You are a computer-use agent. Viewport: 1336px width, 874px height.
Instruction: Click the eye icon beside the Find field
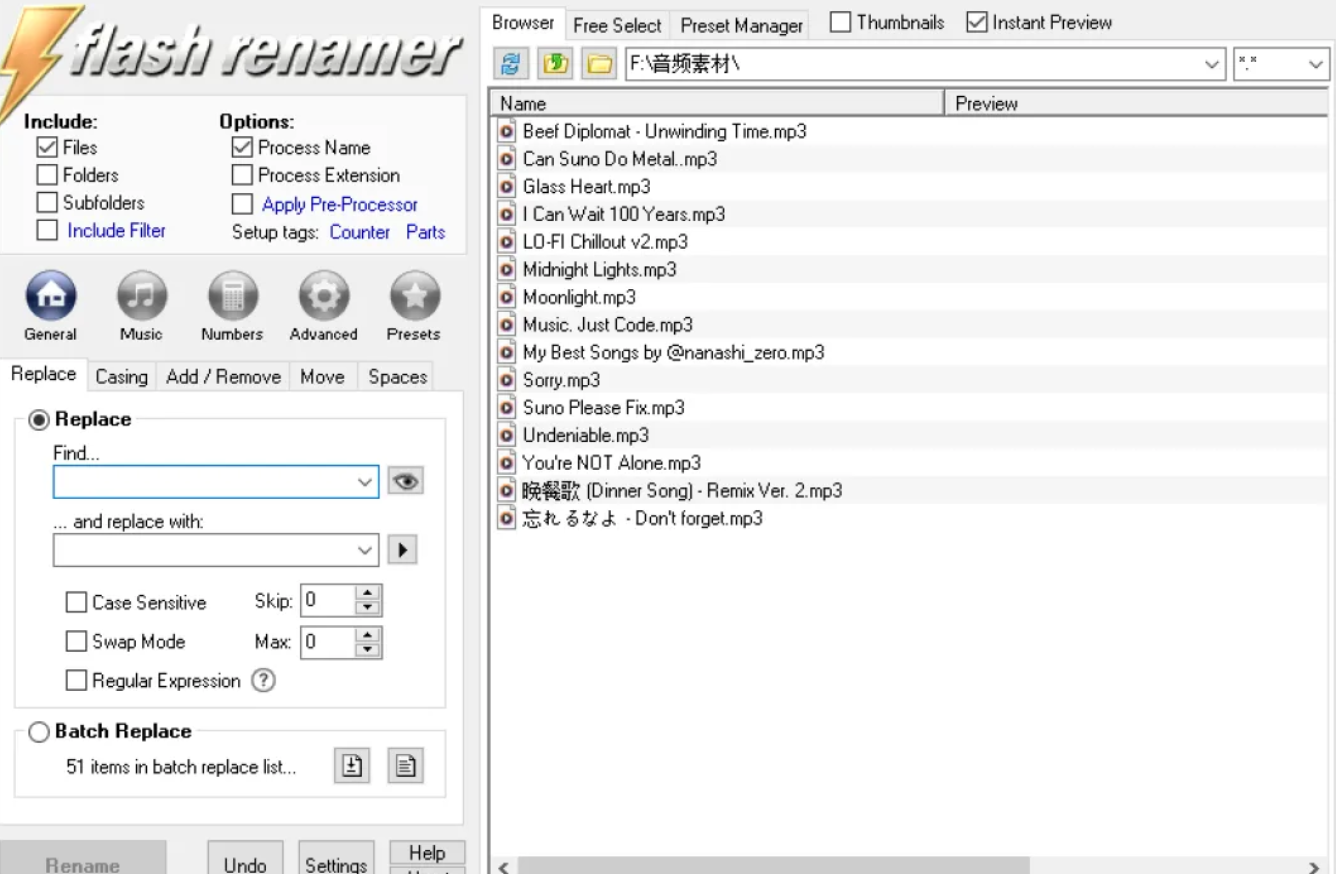click(x=404, y=481)
